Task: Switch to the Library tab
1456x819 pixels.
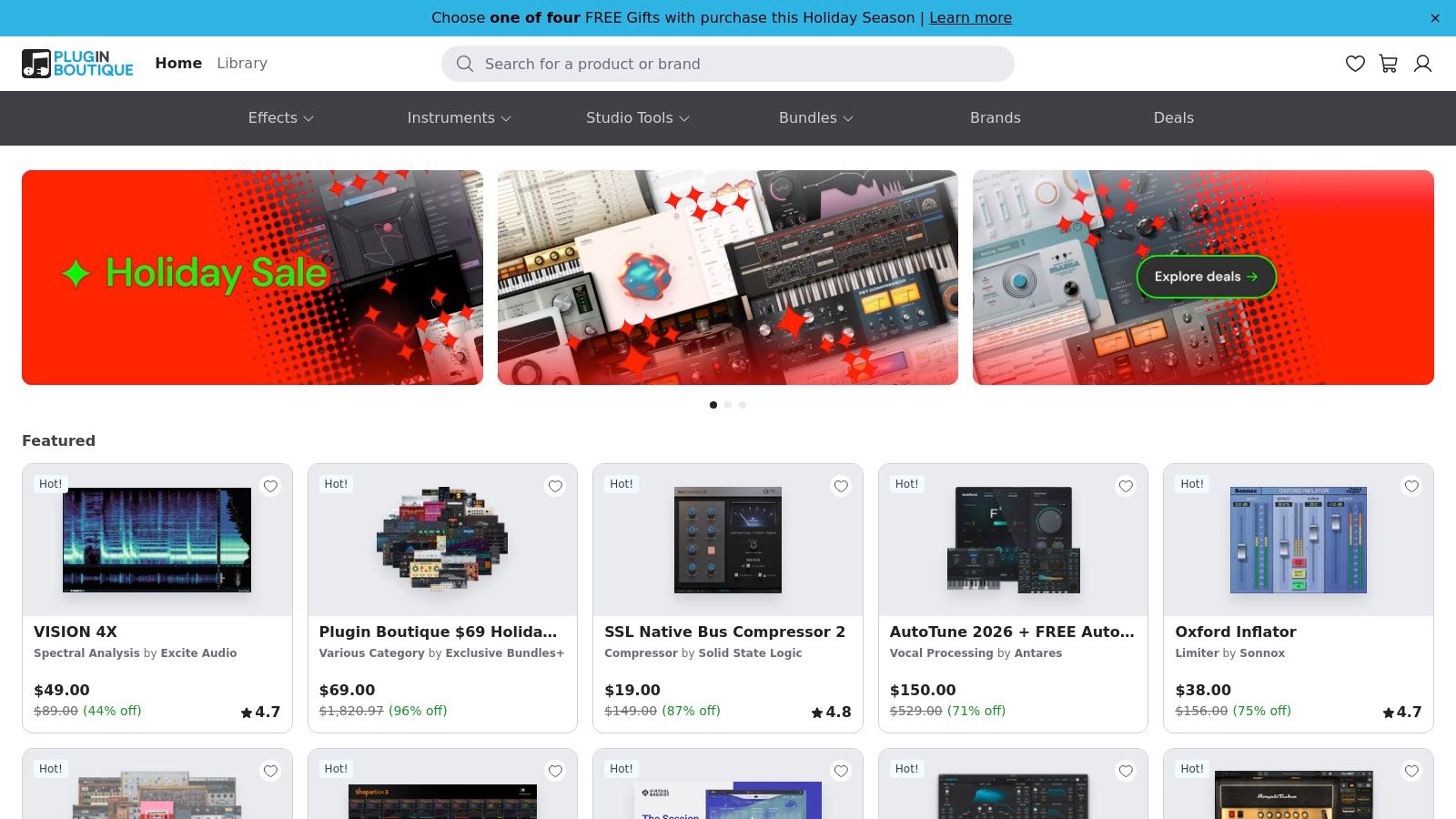Action: coord(241,63)
